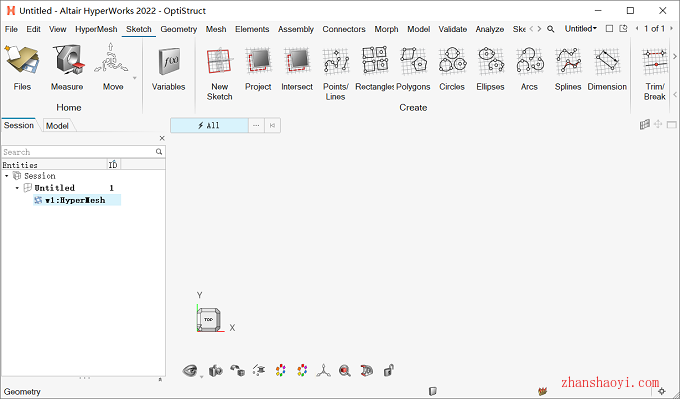The image size is (680, 399).
Task: Click the ellipsis button next to All
Action: tap(256, 125)
